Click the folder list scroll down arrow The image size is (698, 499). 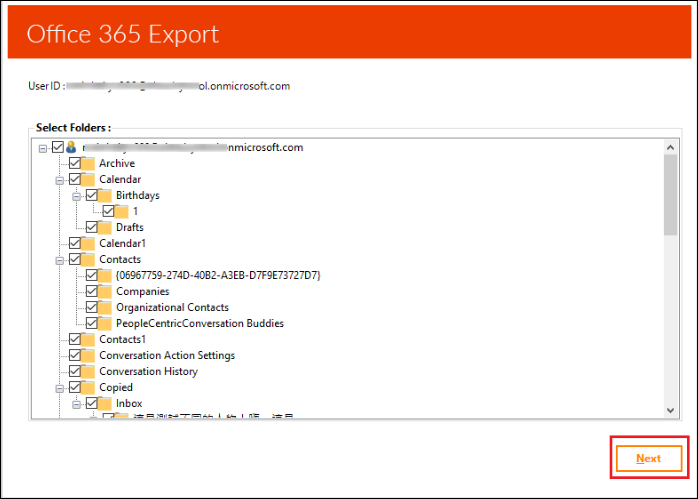pos(670,410)
